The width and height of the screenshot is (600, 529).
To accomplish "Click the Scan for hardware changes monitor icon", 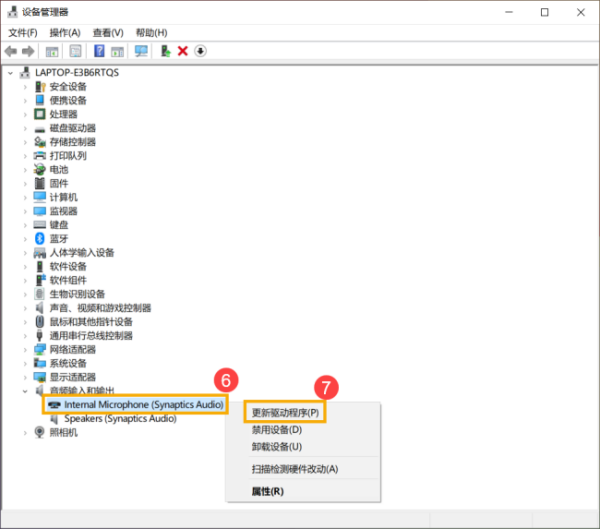I will click(x=141, y=51).
